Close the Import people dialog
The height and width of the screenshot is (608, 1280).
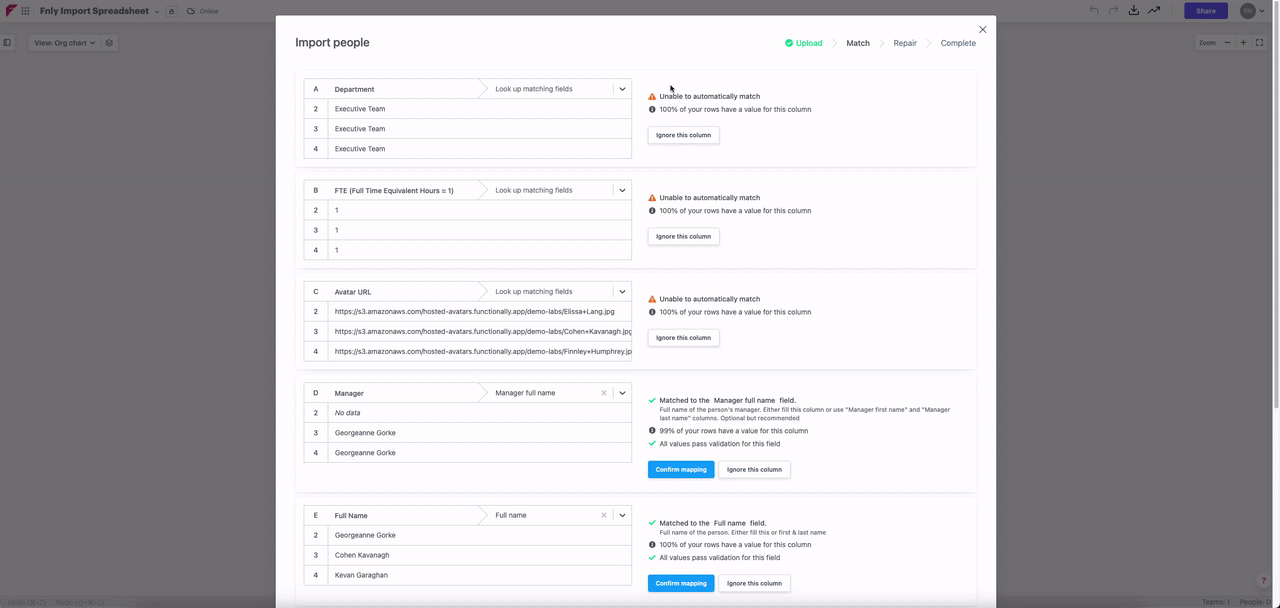click(982, 30)
